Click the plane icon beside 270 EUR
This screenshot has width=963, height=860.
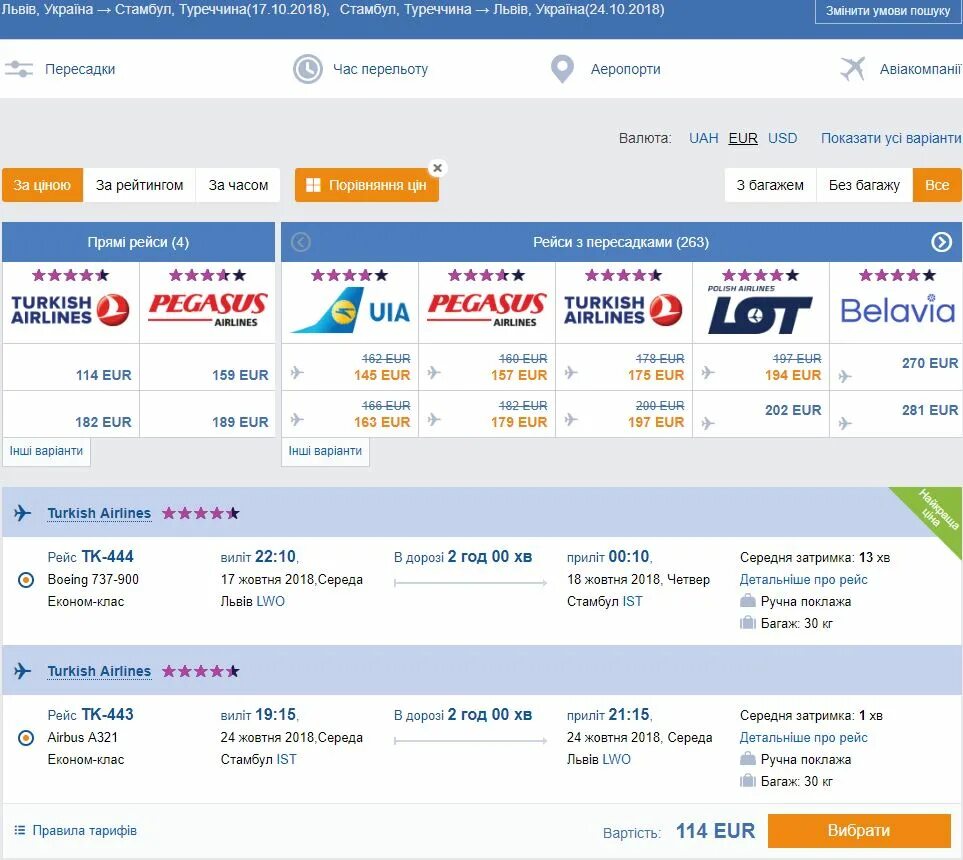point(845,376)
